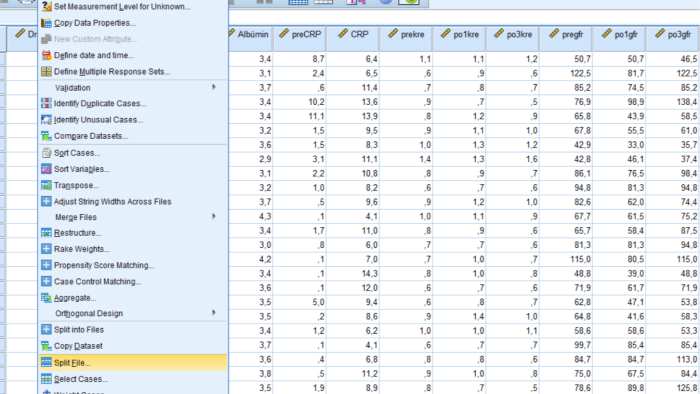The width and height of the screenshot is (700, 394).
Task: Click the Case Control Matching icon
Action: click(46, 281)
